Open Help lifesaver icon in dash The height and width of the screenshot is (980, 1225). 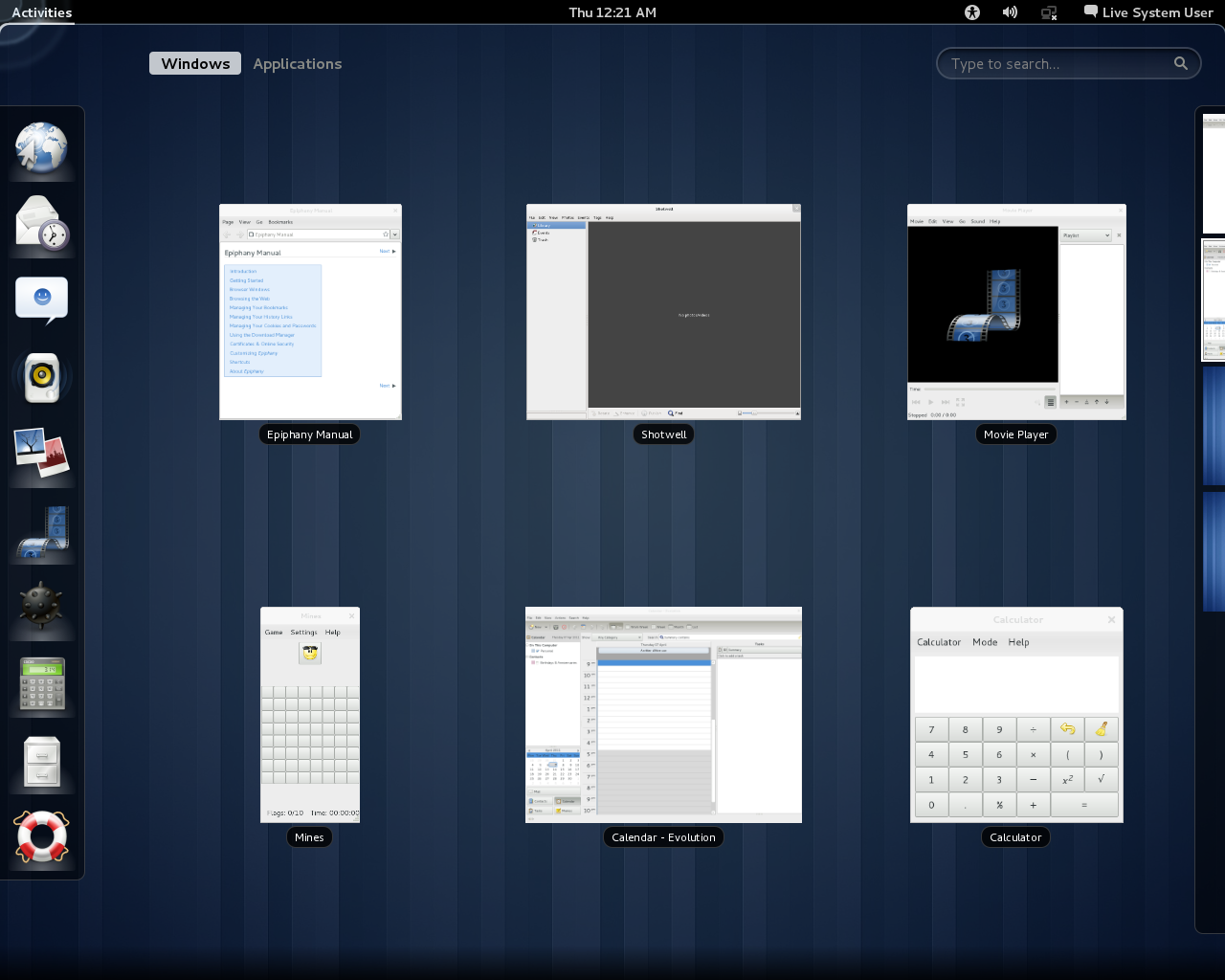(x=42, y=836)
